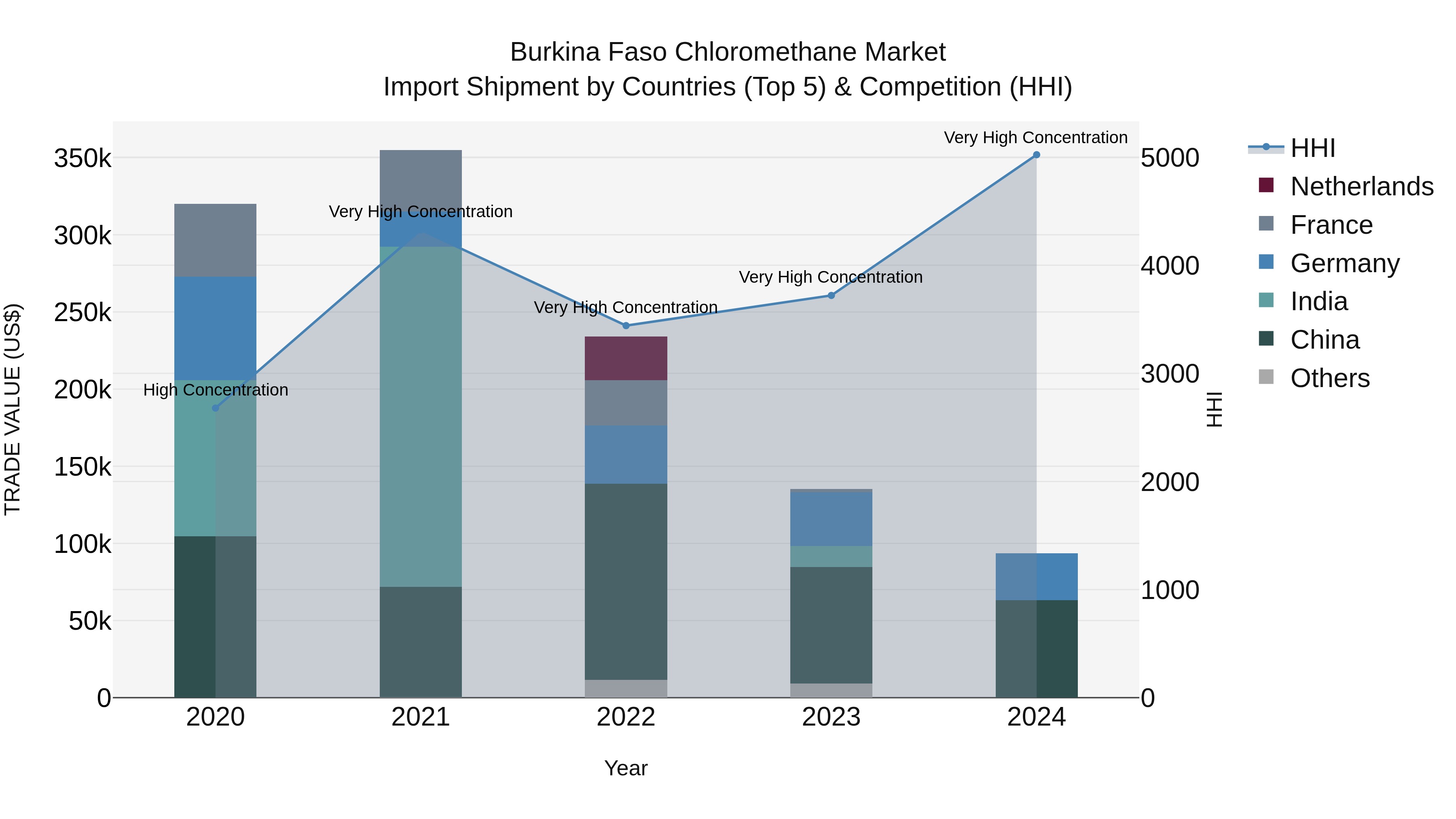
Task: Click the 'Year' axis title
Action: pyautogui.click(x=626, y=769)
